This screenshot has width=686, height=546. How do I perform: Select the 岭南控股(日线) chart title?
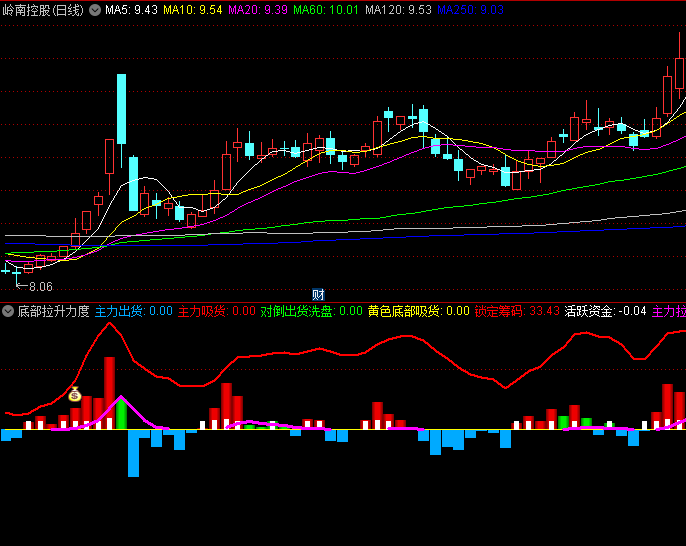click(43, 10)
